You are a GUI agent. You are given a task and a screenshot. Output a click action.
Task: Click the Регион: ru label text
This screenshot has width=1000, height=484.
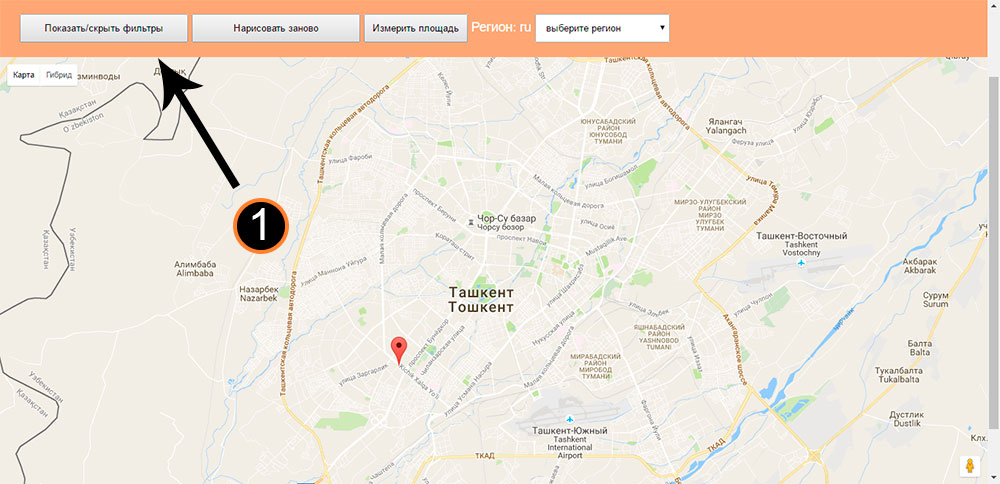[x=501, y=27]
